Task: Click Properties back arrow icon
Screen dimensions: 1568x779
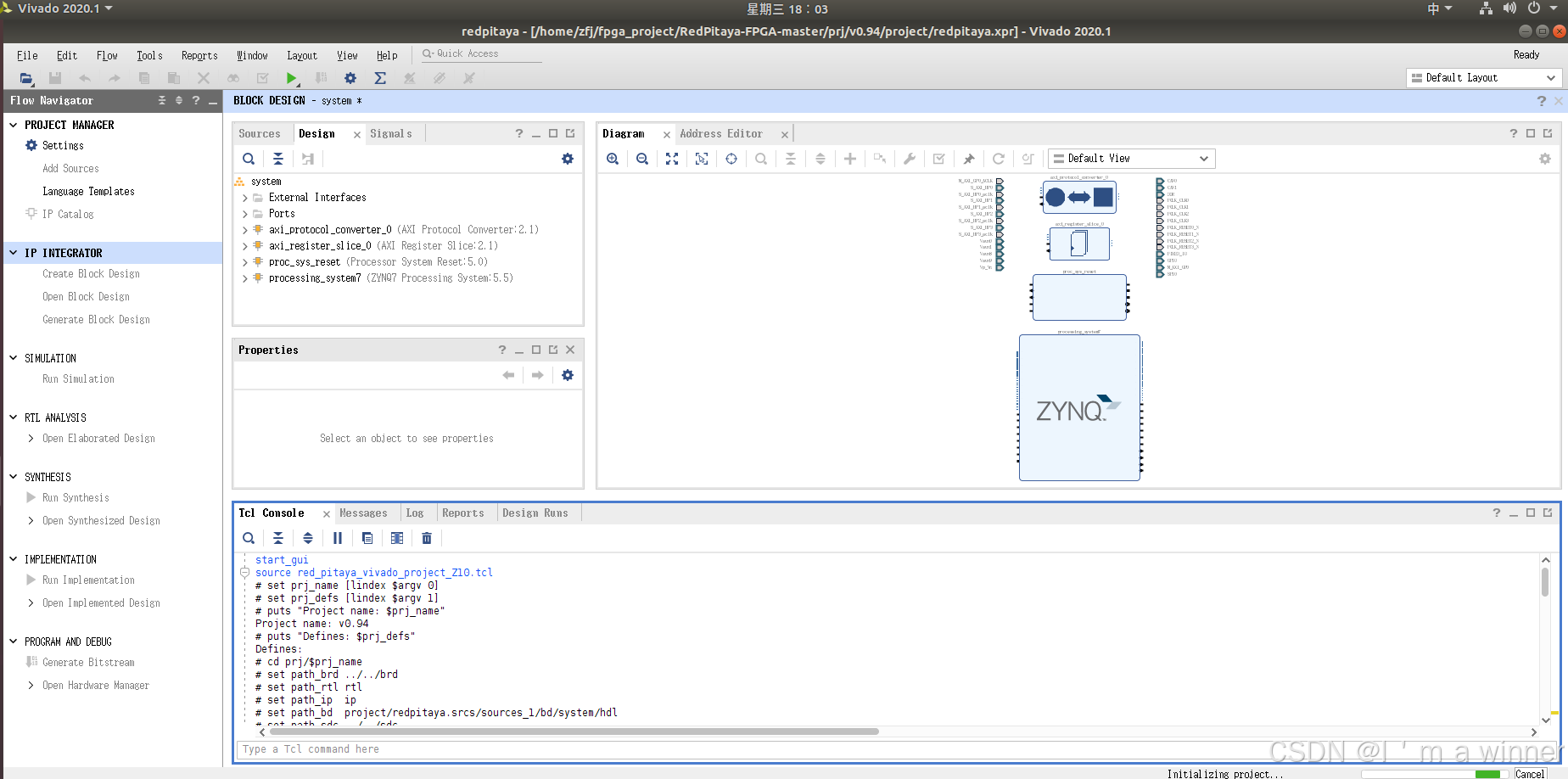Action: [x=508, y=375]
